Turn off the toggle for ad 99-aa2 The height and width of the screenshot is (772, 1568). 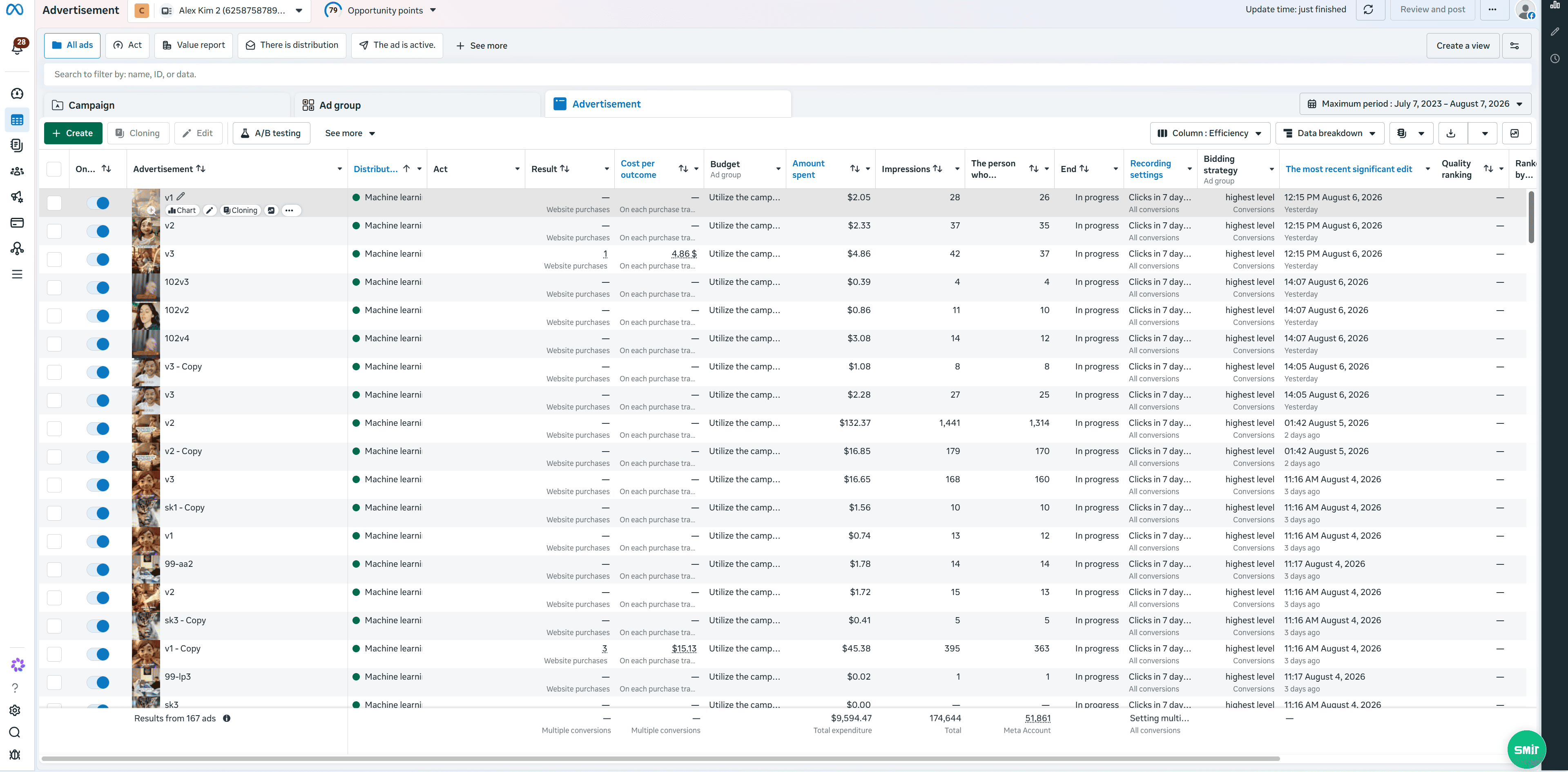98,570
